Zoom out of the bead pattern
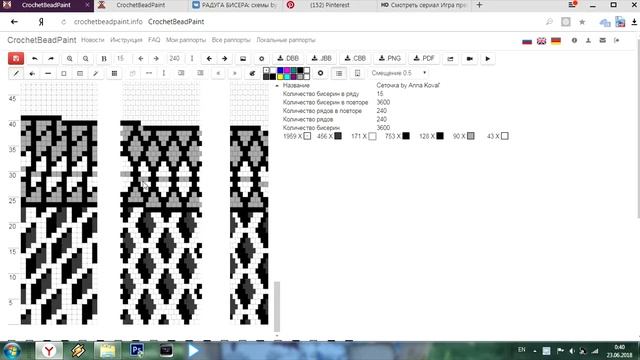The height and width of the screenshot is (360, 640). tap(85, 58)
